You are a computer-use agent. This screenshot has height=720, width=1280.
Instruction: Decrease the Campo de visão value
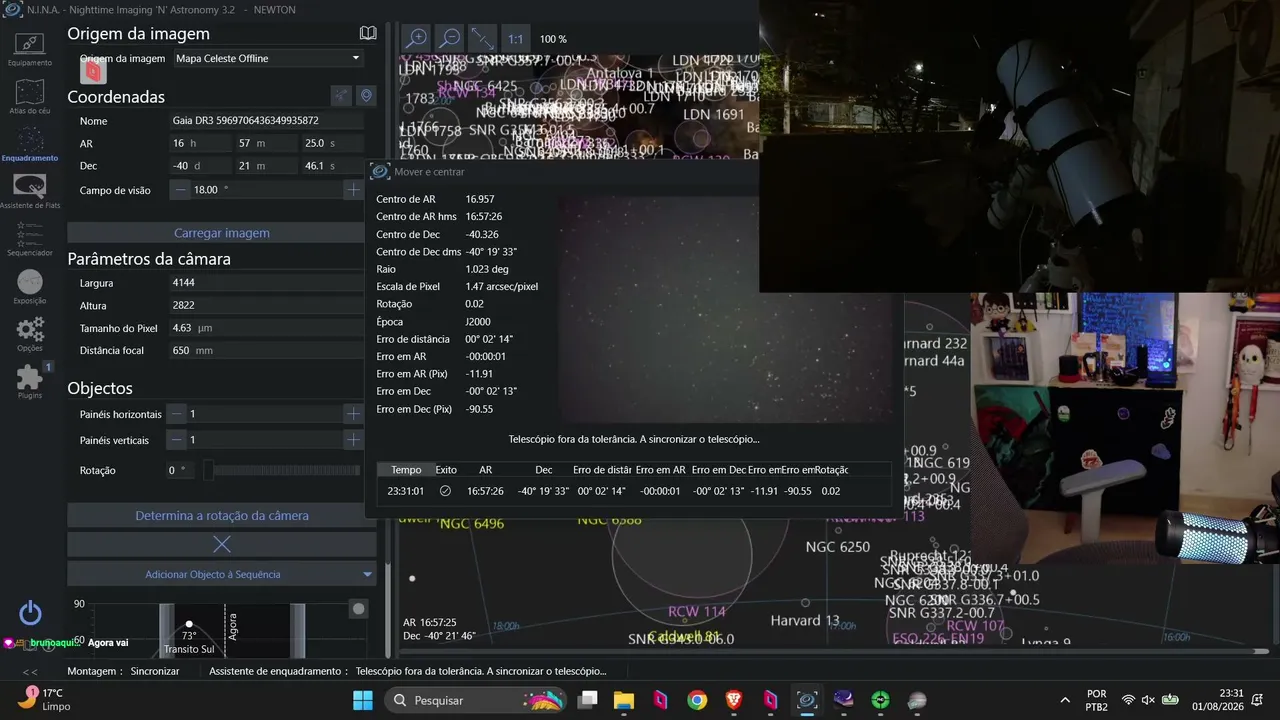point(179,190)
